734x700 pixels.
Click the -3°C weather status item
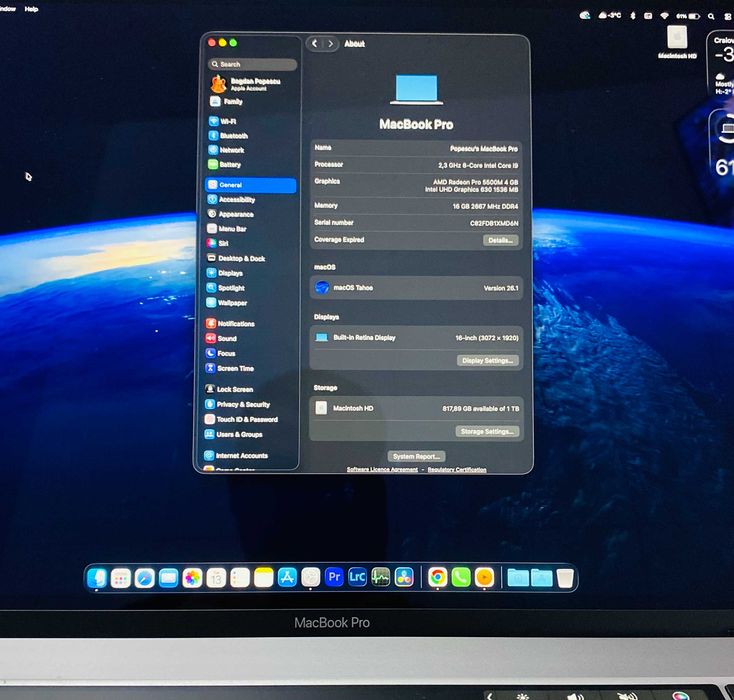610,15
